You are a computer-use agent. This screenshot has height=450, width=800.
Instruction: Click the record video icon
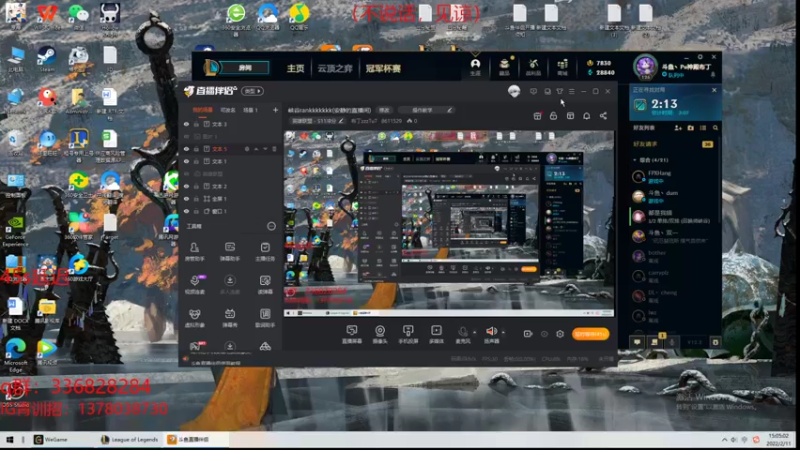[x=528, y=334]
